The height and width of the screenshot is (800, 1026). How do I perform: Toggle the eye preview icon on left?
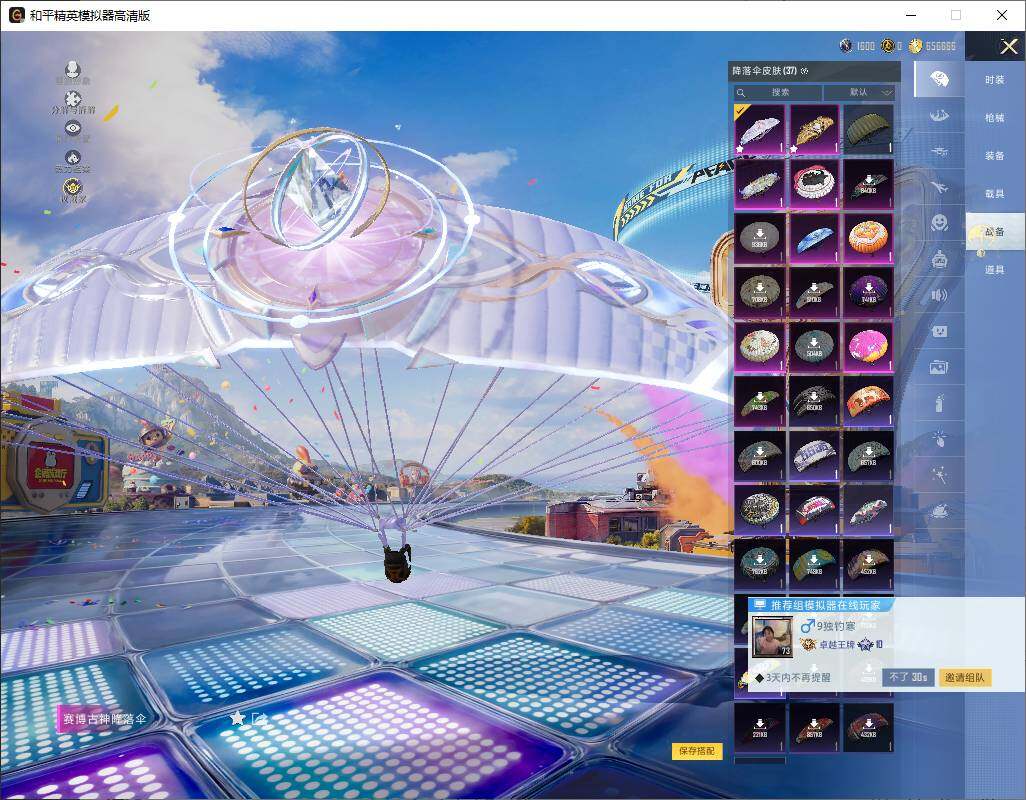point(73,130)
